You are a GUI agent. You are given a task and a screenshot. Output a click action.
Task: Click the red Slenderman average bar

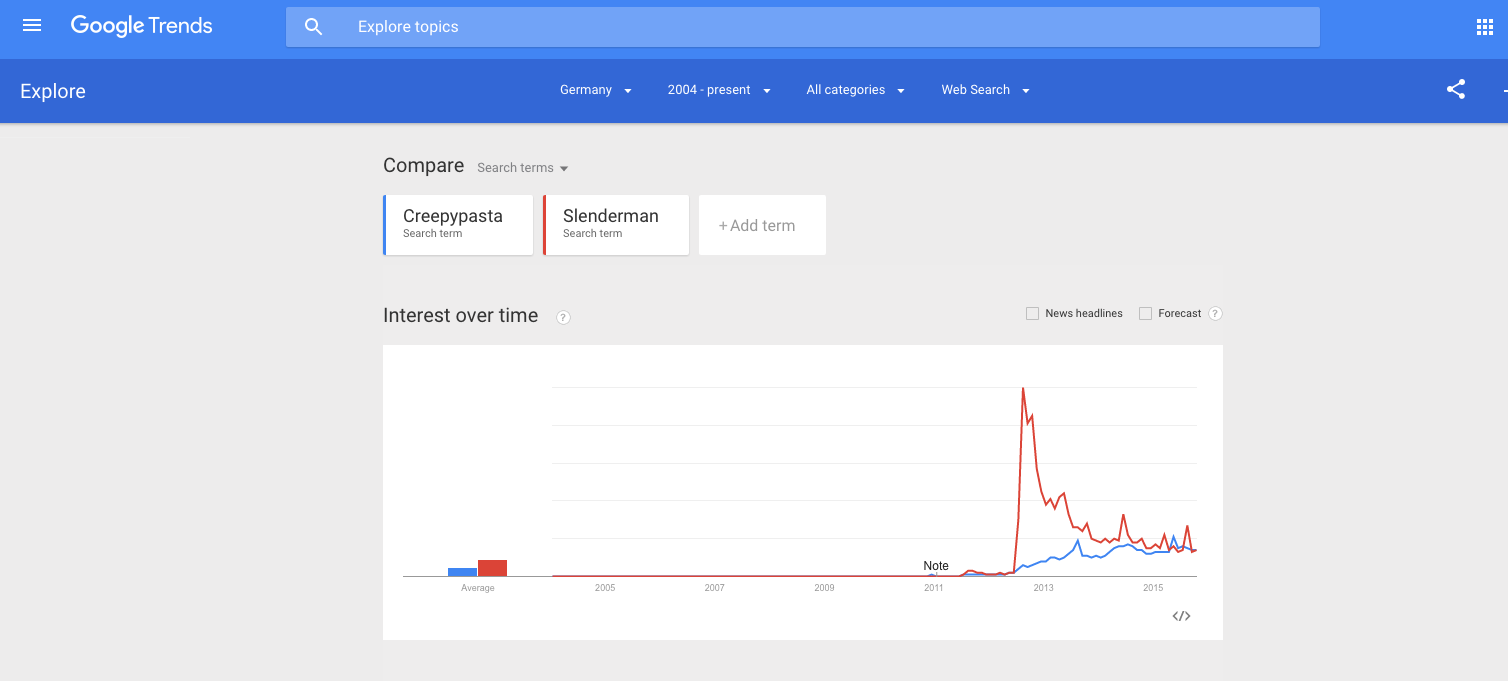tap(492, 568)
